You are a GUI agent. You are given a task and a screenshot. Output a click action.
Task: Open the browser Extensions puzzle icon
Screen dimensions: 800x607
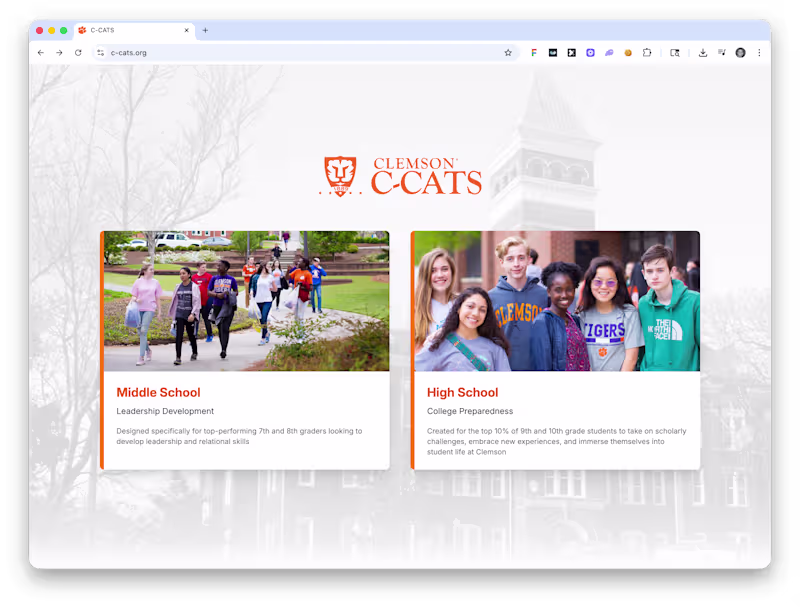[x=646, y=53]
